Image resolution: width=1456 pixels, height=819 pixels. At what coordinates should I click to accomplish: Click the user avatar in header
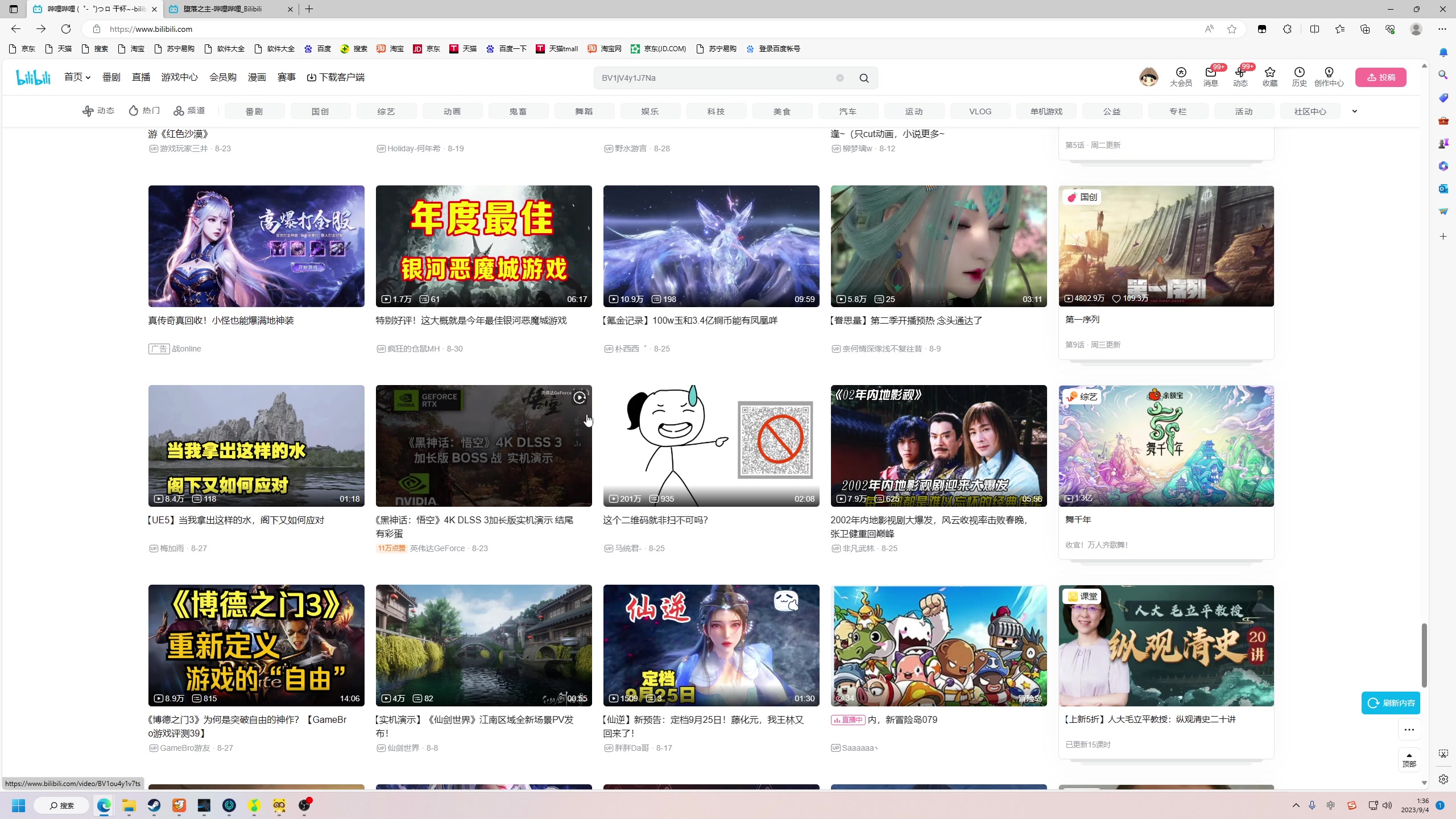click(x=1148, y=77)
